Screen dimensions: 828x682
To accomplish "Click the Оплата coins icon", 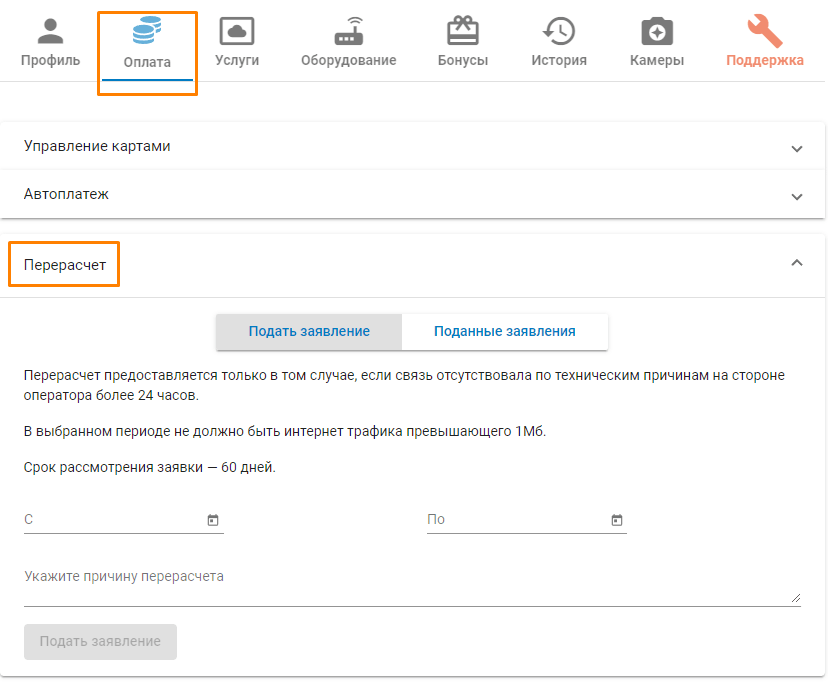I will [147, 30].
